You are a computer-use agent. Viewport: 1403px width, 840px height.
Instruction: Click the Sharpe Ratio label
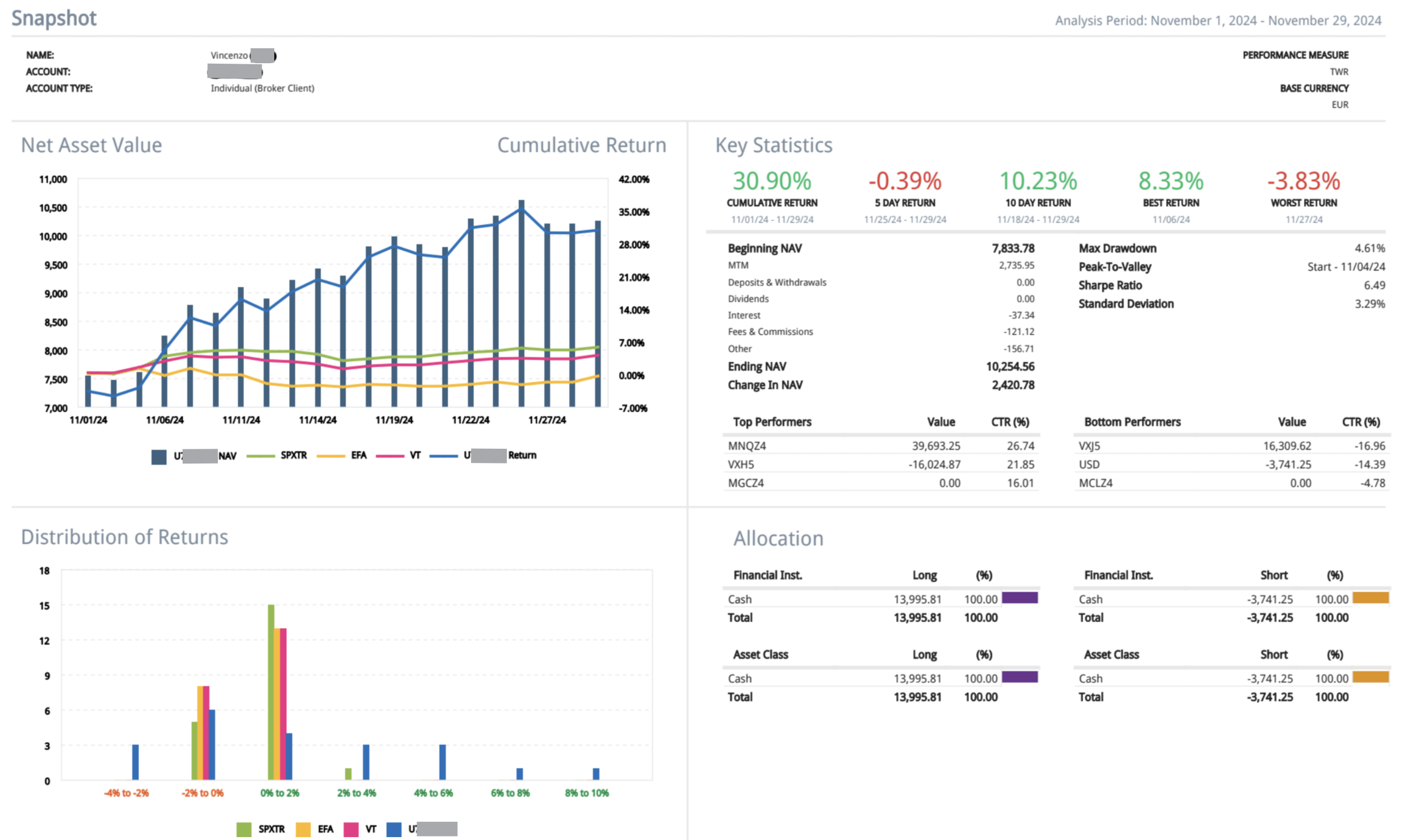point(1109,285)
